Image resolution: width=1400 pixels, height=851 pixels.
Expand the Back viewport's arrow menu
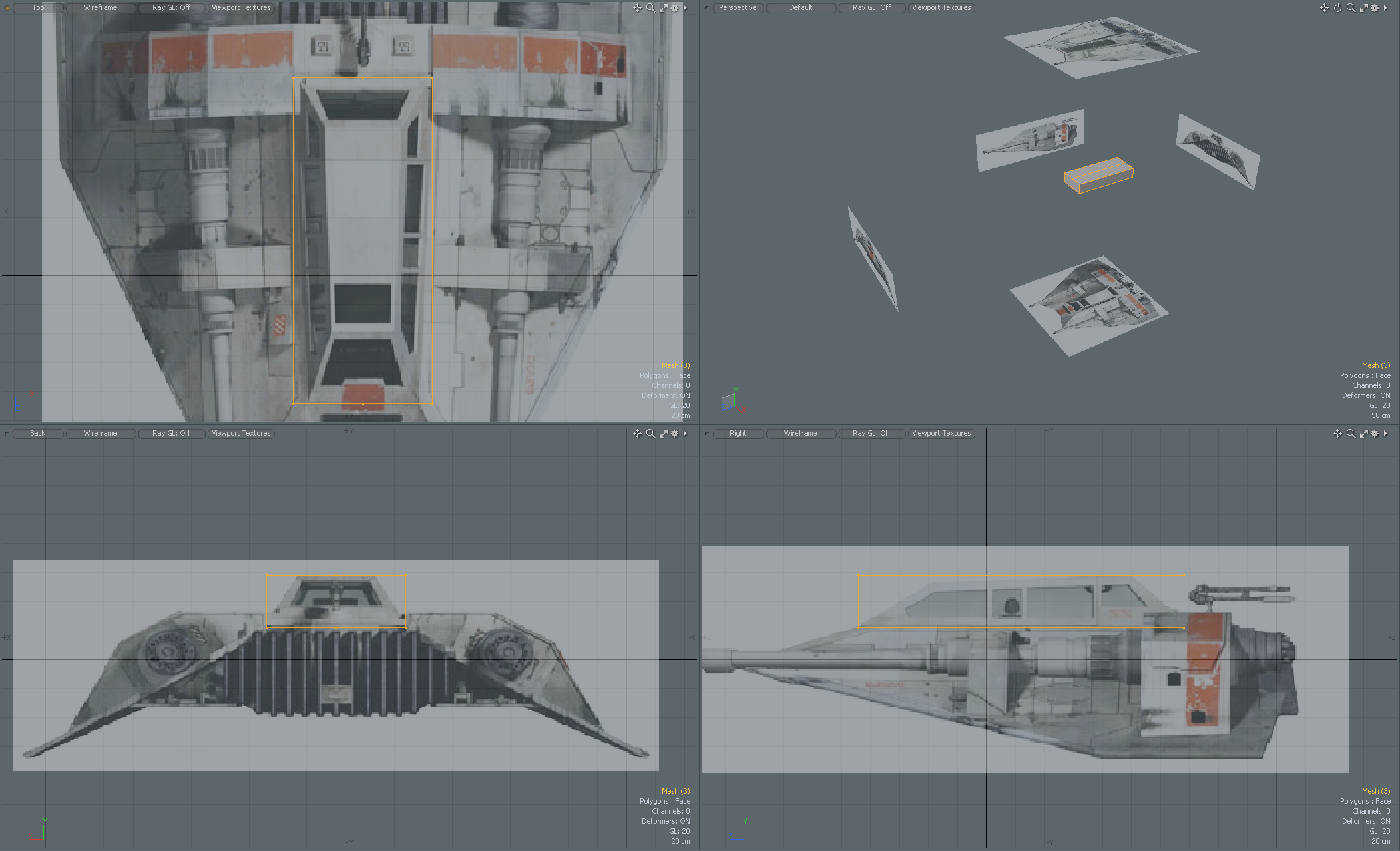click(685, 434)
